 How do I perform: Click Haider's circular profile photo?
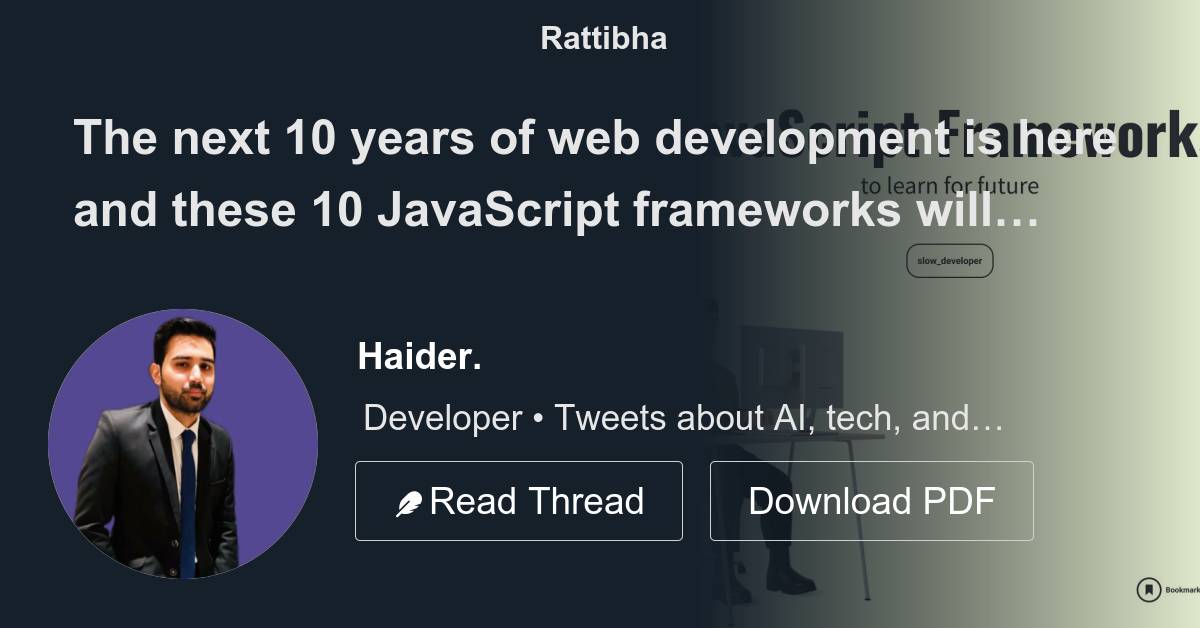point(182,443)
